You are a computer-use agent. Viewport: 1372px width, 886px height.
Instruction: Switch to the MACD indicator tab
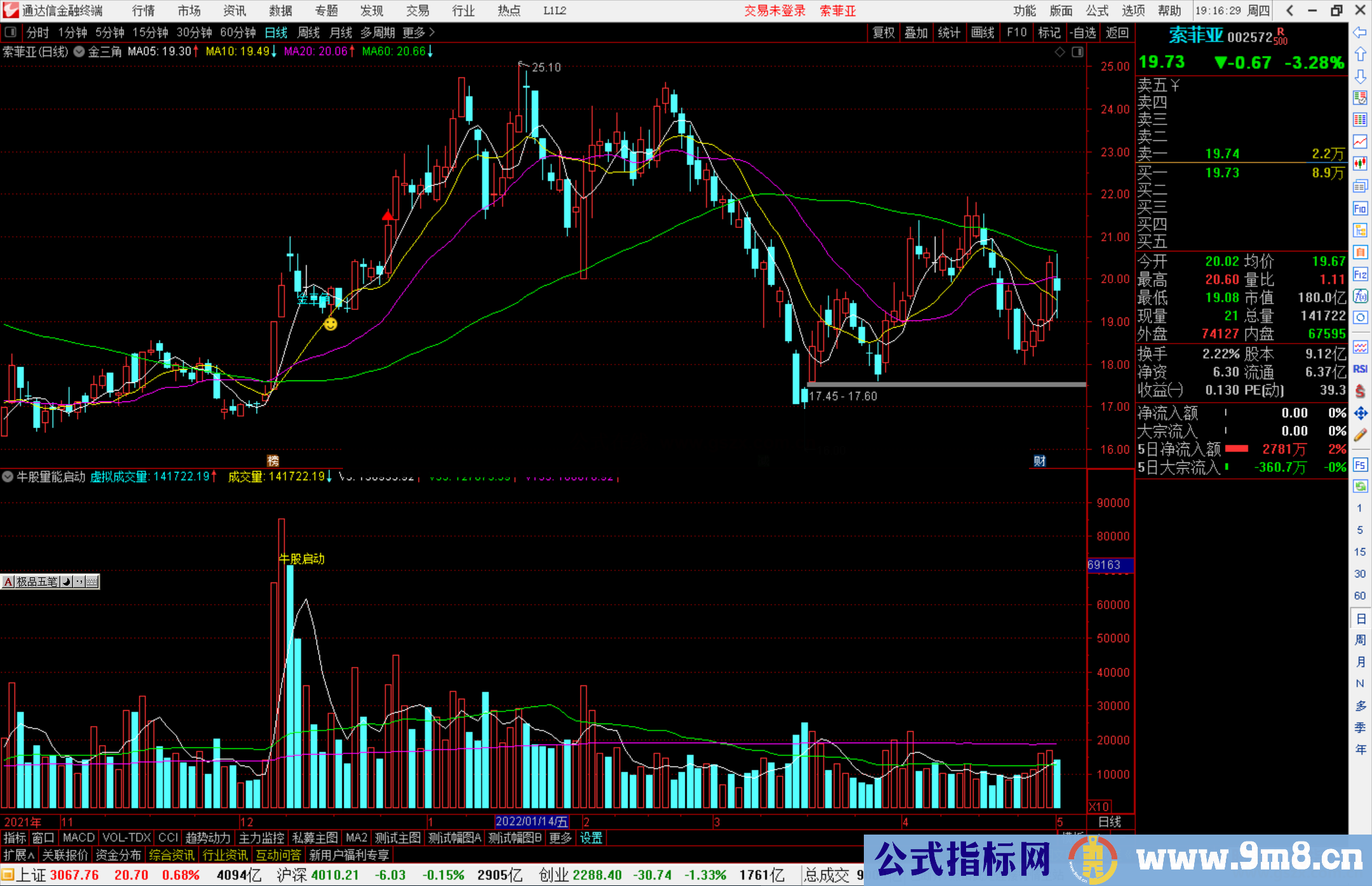pos(79,838)
